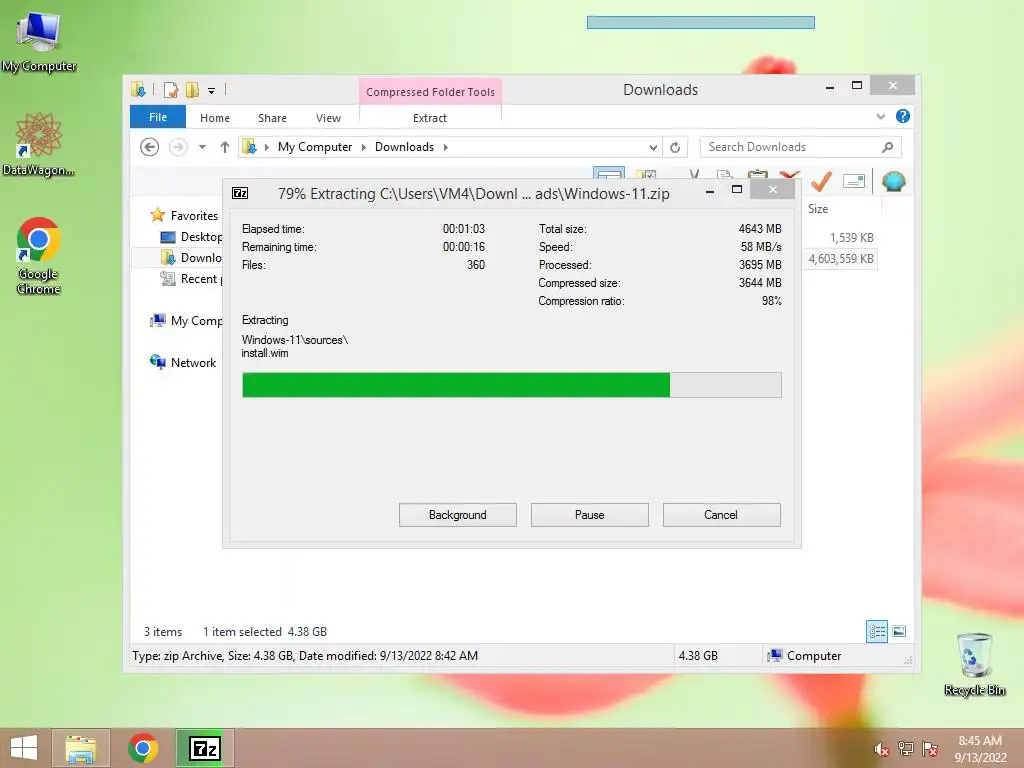
Task: Go up one level with the Up arrow
Action: [225, 147]
